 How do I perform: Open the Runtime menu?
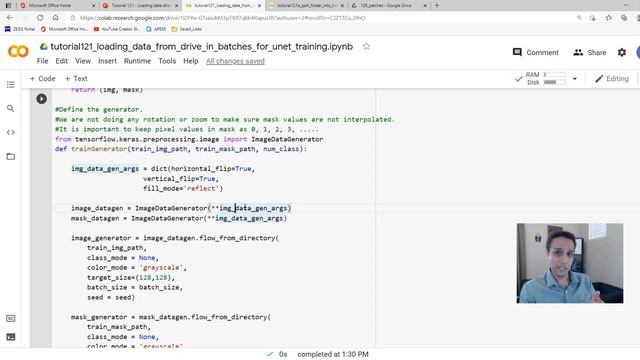pyautogui.click(x=138, y=61)
